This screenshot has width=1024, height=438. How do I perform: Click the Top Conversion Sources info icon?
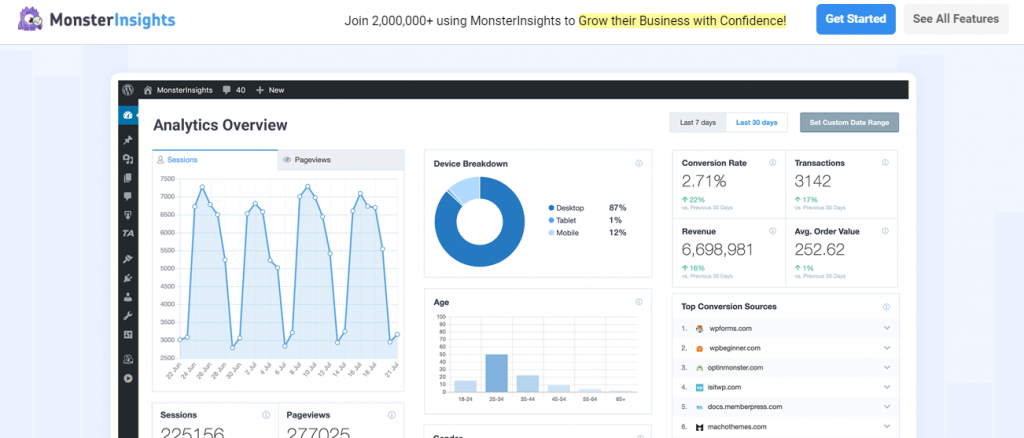click(886, 307)
